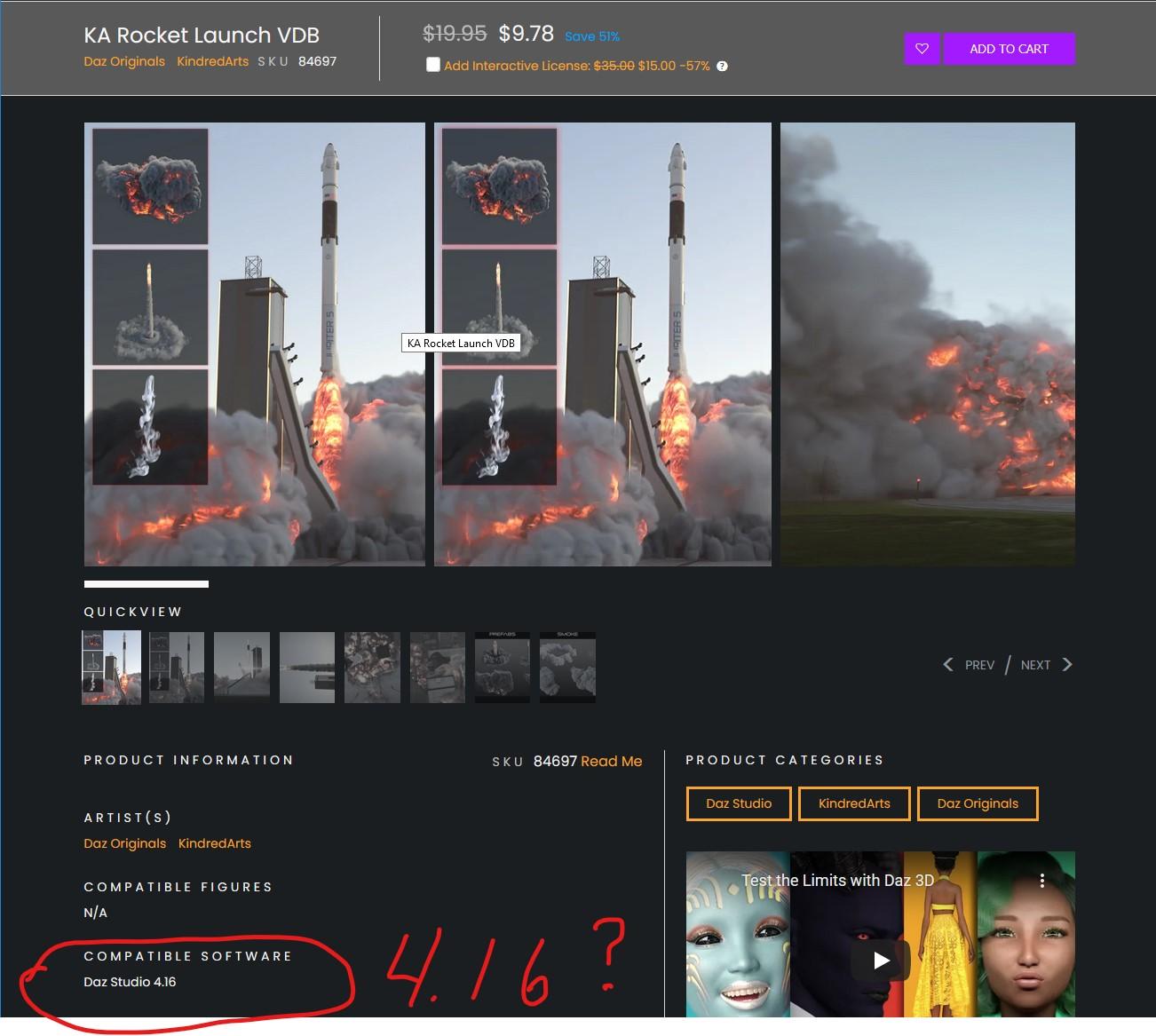
Task: Select the second quickview thumbnail
Action: tap(177, 668)
